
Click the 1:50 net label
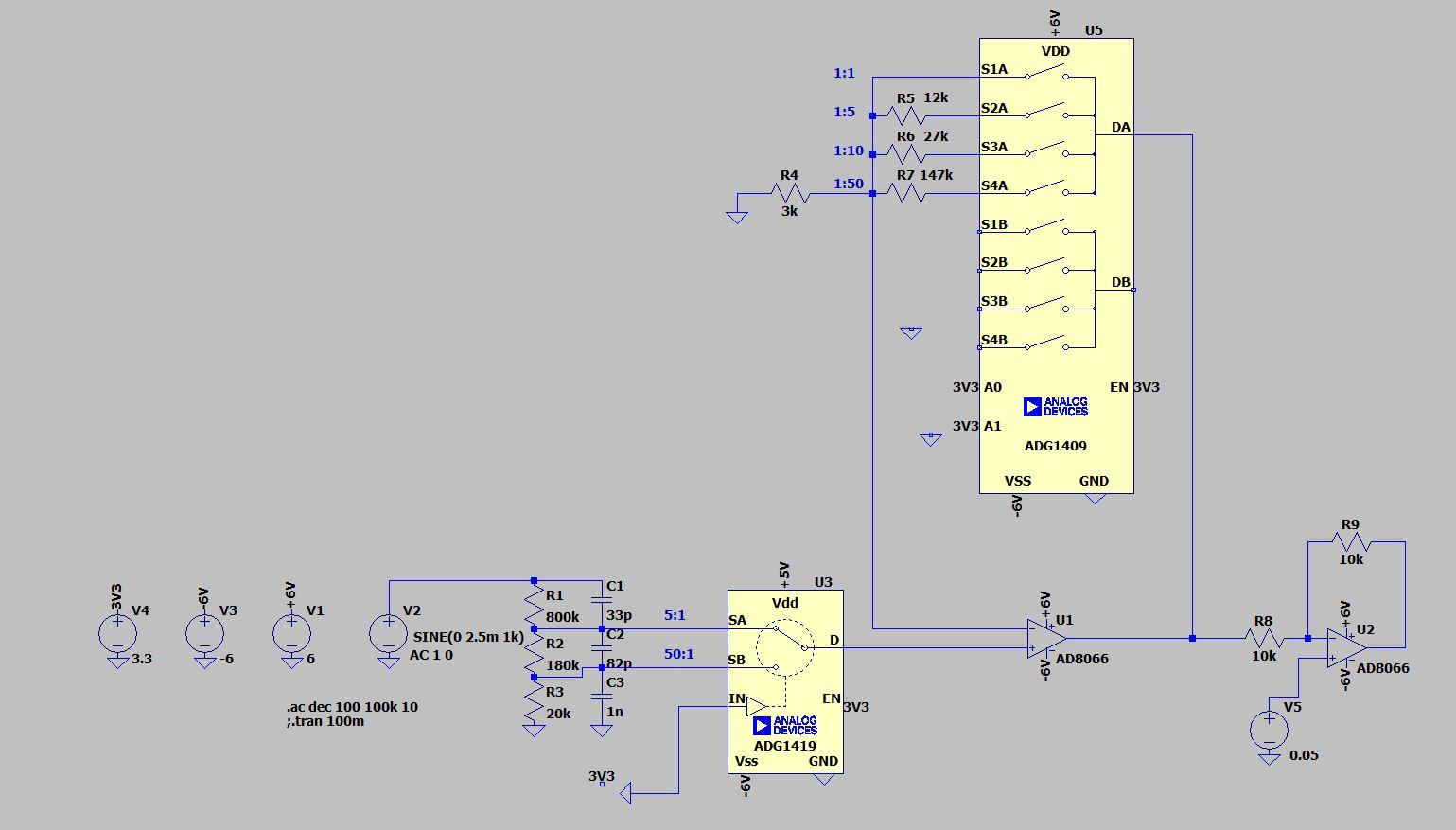[x=849, y=184]
